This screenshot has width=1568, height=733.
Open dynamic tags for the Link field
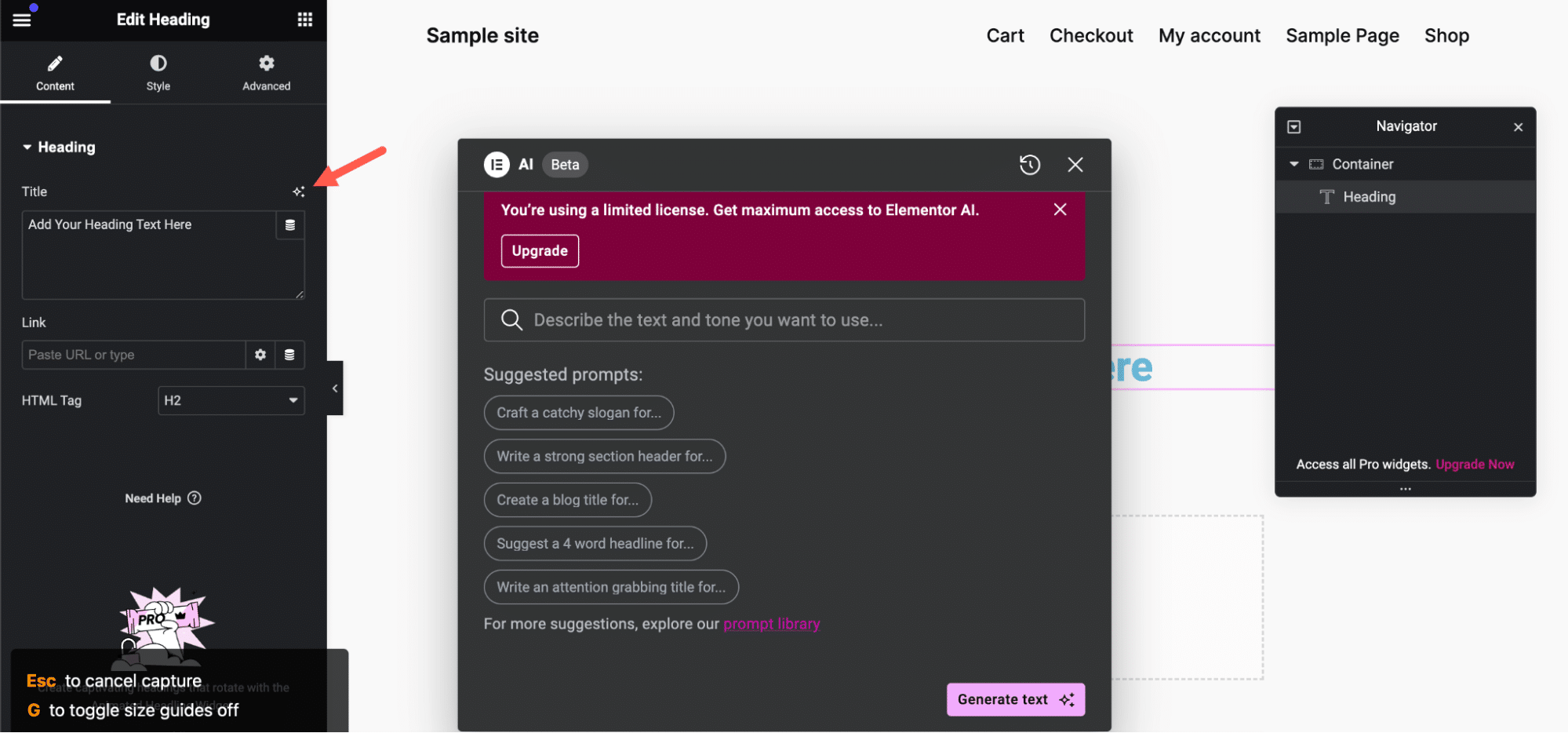click(289, 355)
